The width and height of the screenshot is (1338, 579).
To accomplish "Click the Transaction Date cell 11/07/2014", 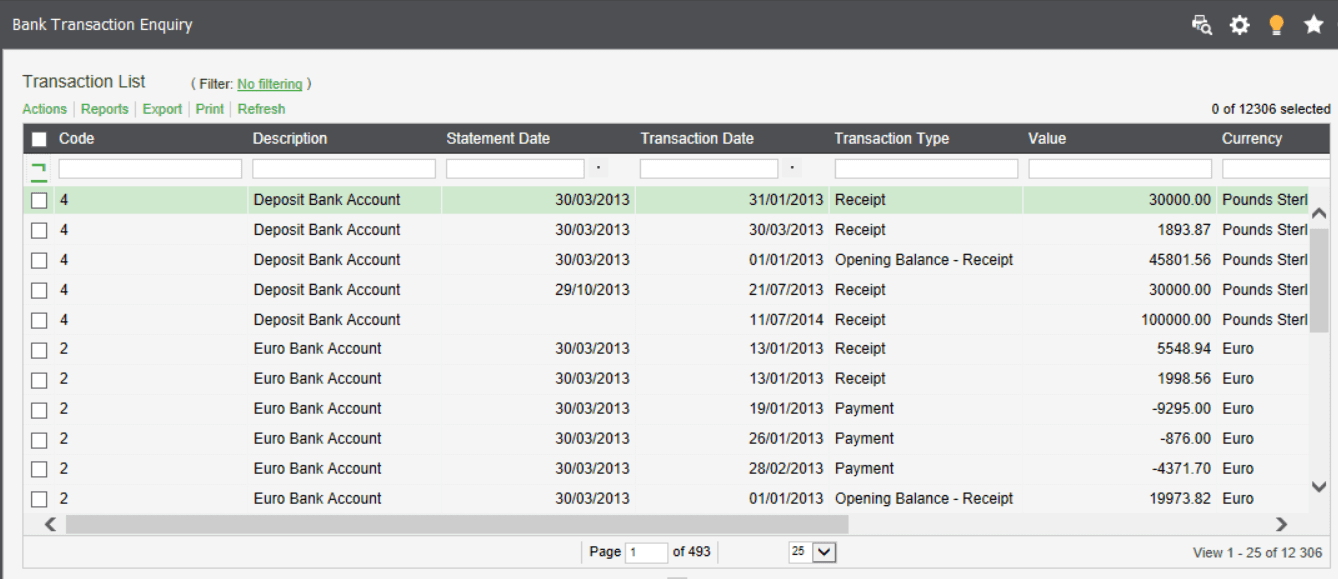I will pyautogui.click(x=786, y=320).
